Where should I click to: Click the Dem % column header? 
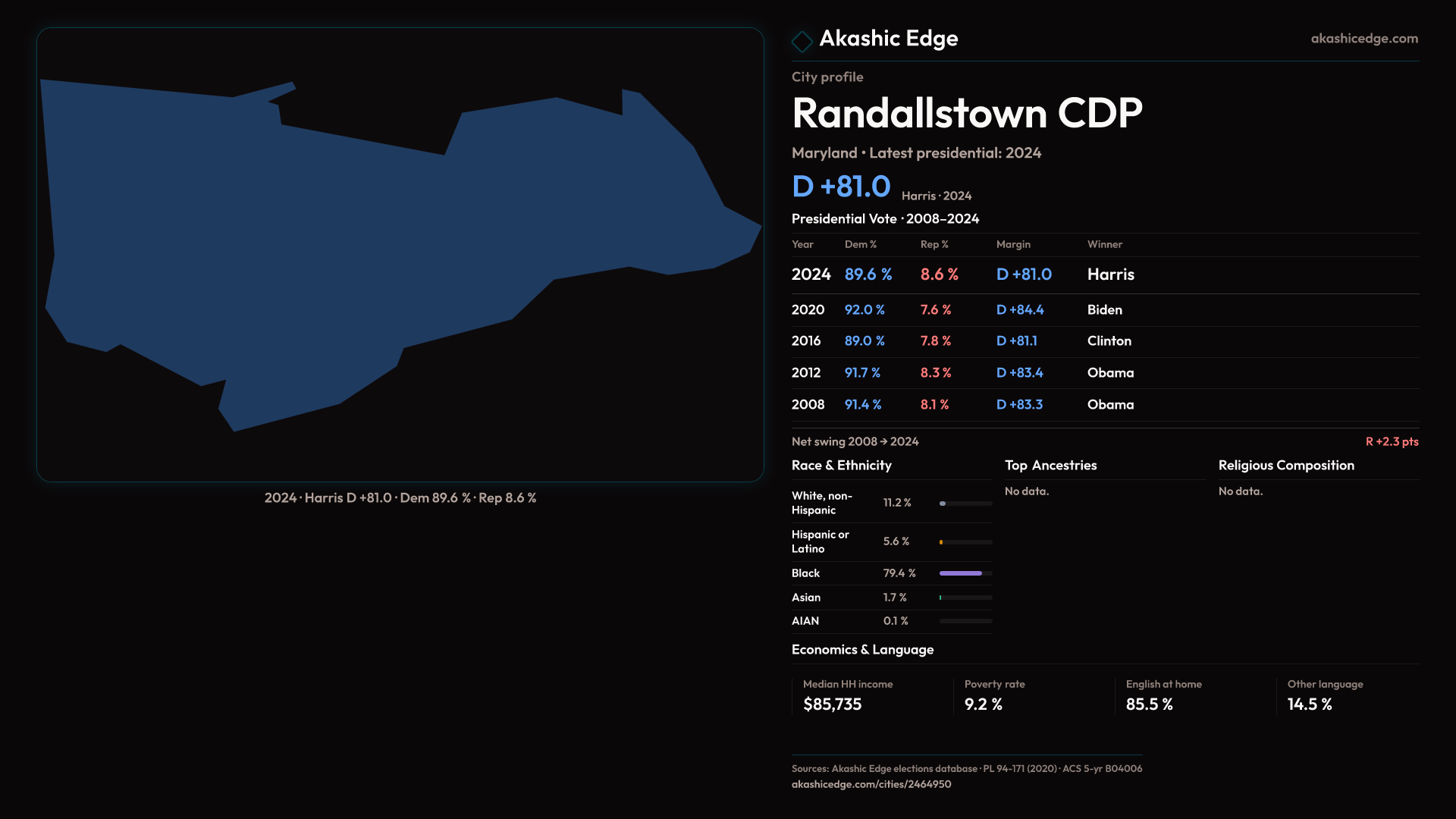pos(860,244)
